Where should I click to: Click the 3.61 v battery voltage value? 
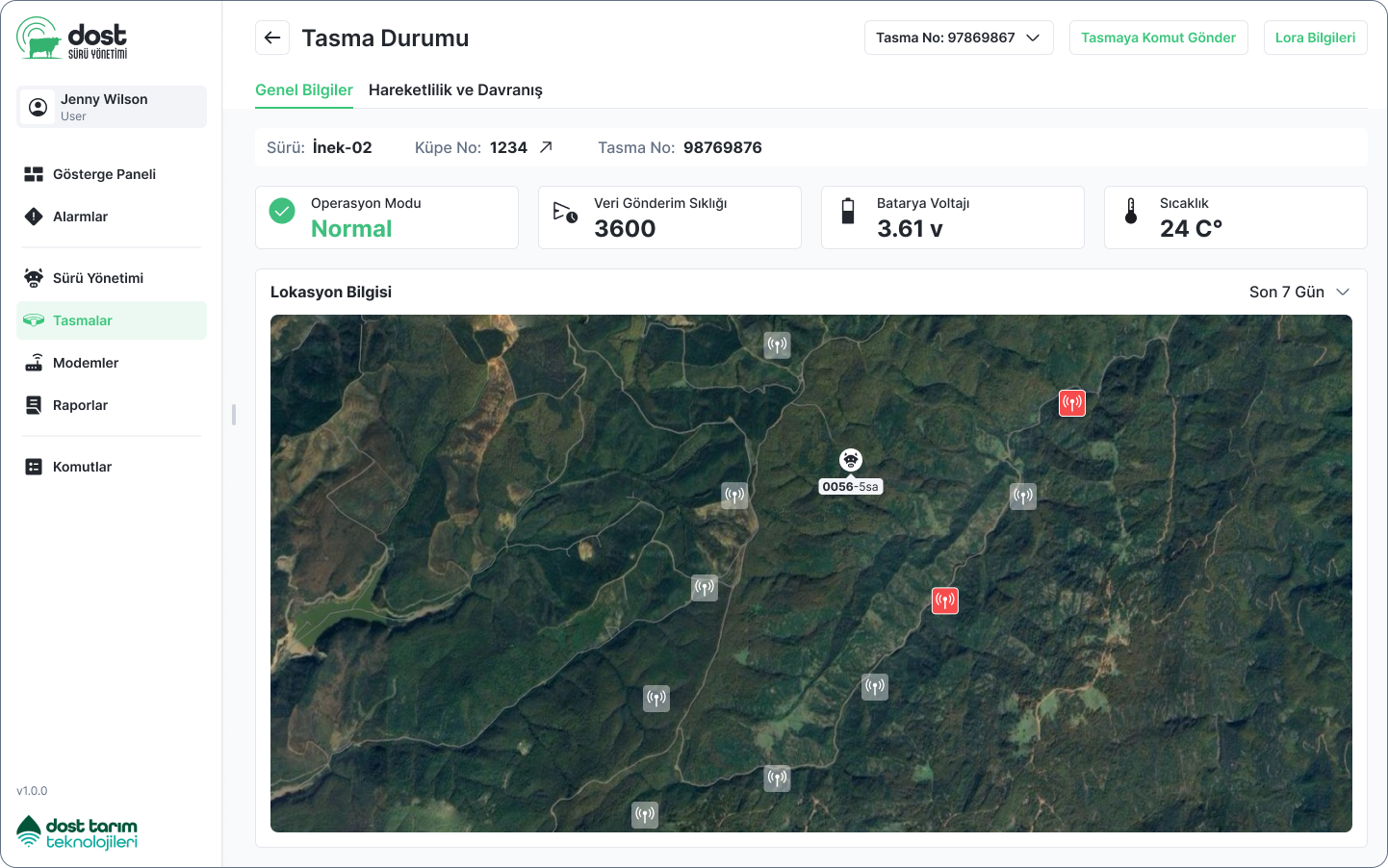pos(910,229)
